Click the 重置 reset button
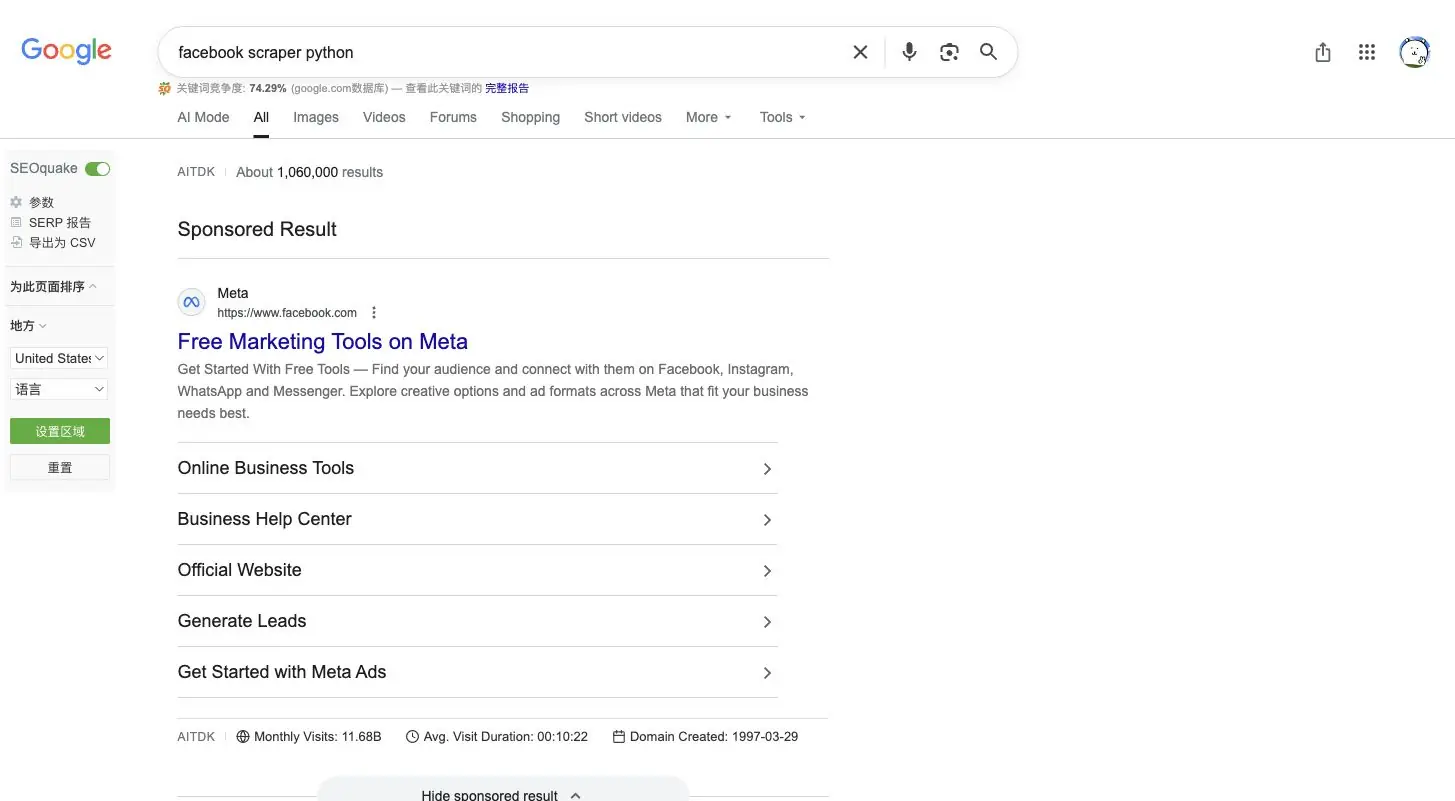 tap(60, 467)
